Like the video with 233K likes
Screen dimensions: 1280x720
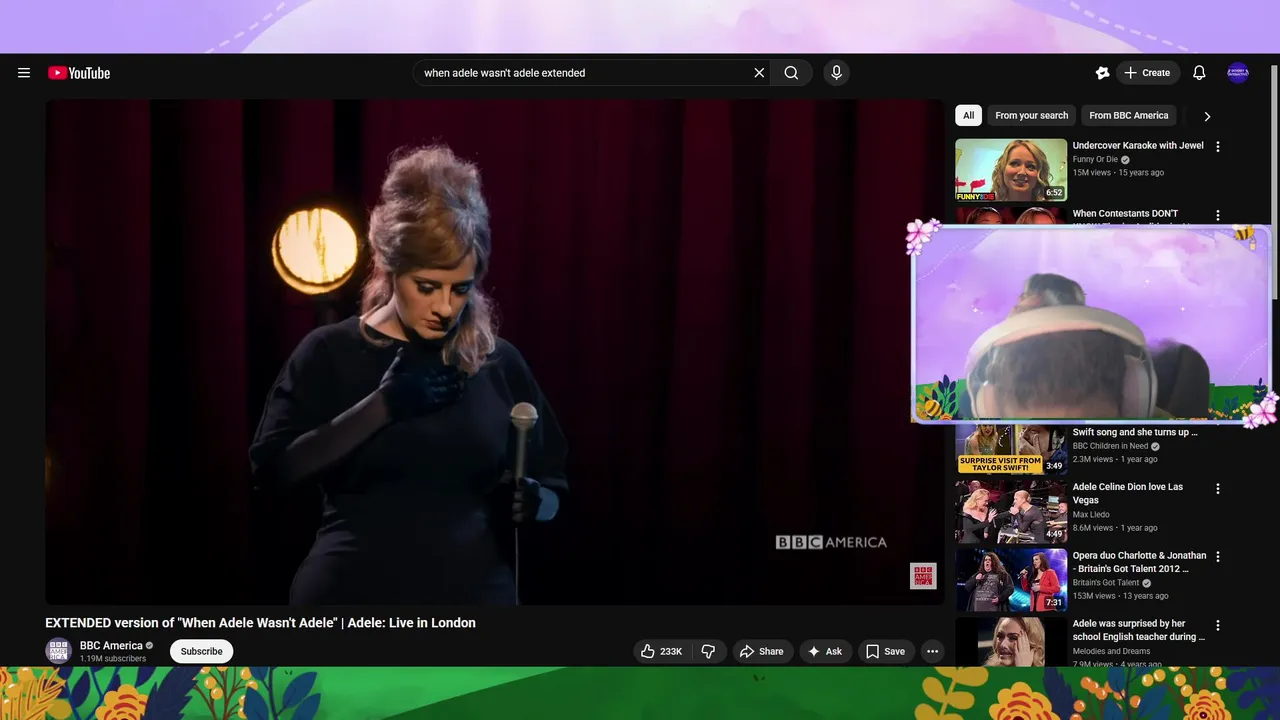click(x=661, y=651)
